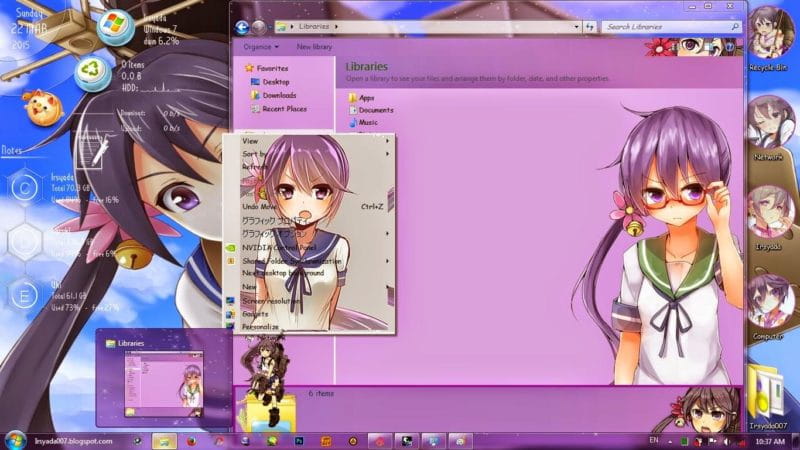Open the Help question mark icon
The width and height of the screenshot is (800, 450).
point(730,47)
